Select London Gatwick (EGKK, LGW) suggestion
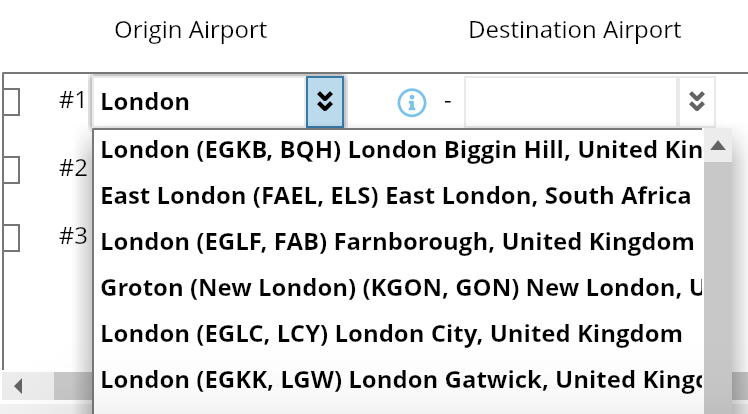 click(x=398, y=380)
